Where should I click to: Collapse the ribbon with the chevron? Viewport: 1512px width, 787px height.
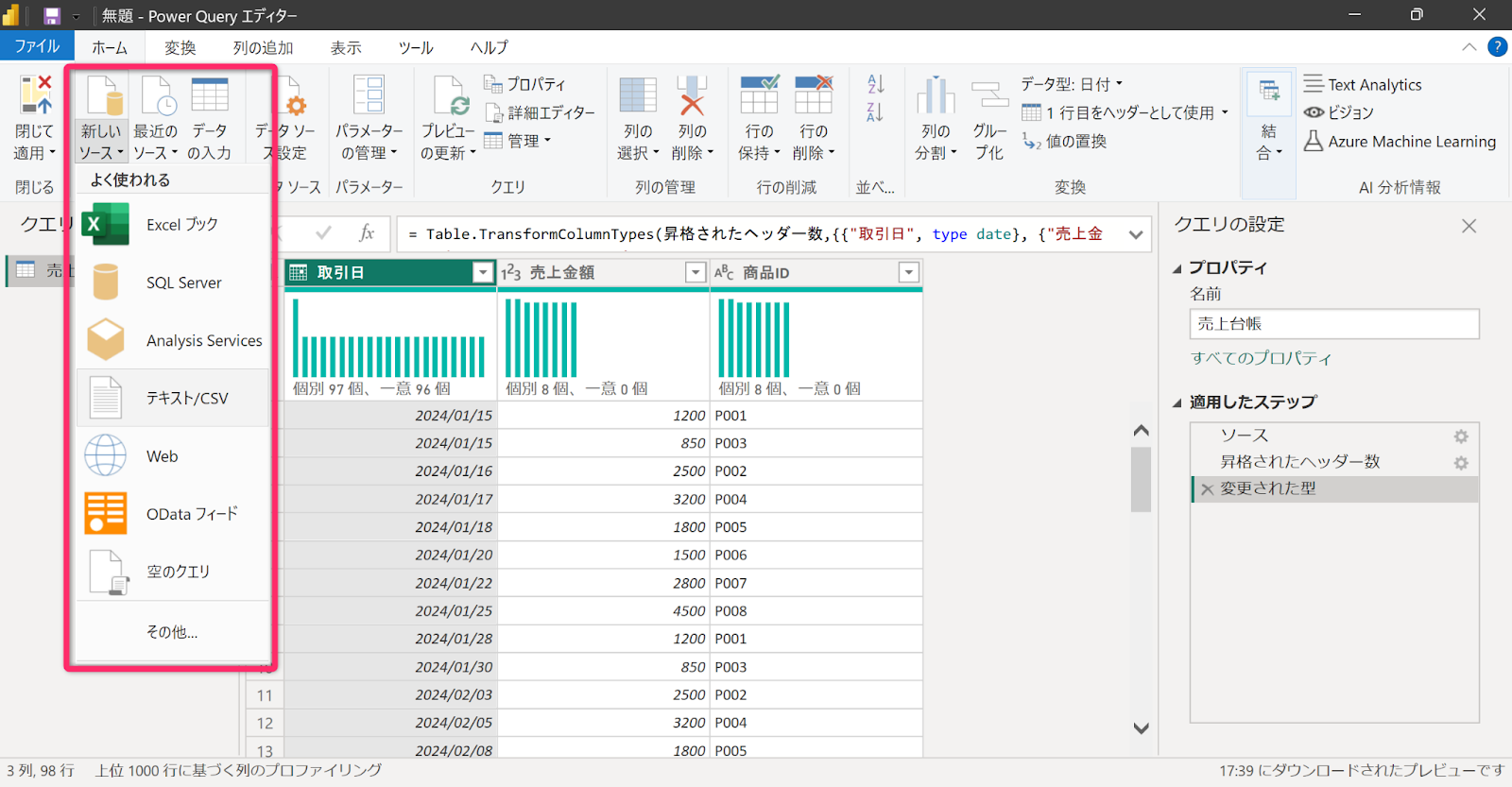click(1469, 46)
